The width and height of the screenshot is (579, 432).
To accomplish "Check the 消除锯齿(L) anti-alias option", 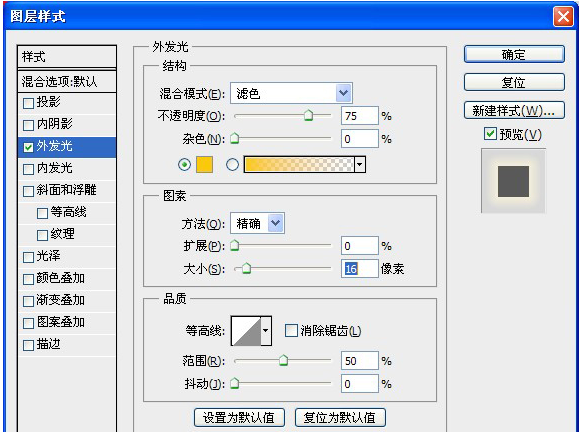I will click(291, 330).
